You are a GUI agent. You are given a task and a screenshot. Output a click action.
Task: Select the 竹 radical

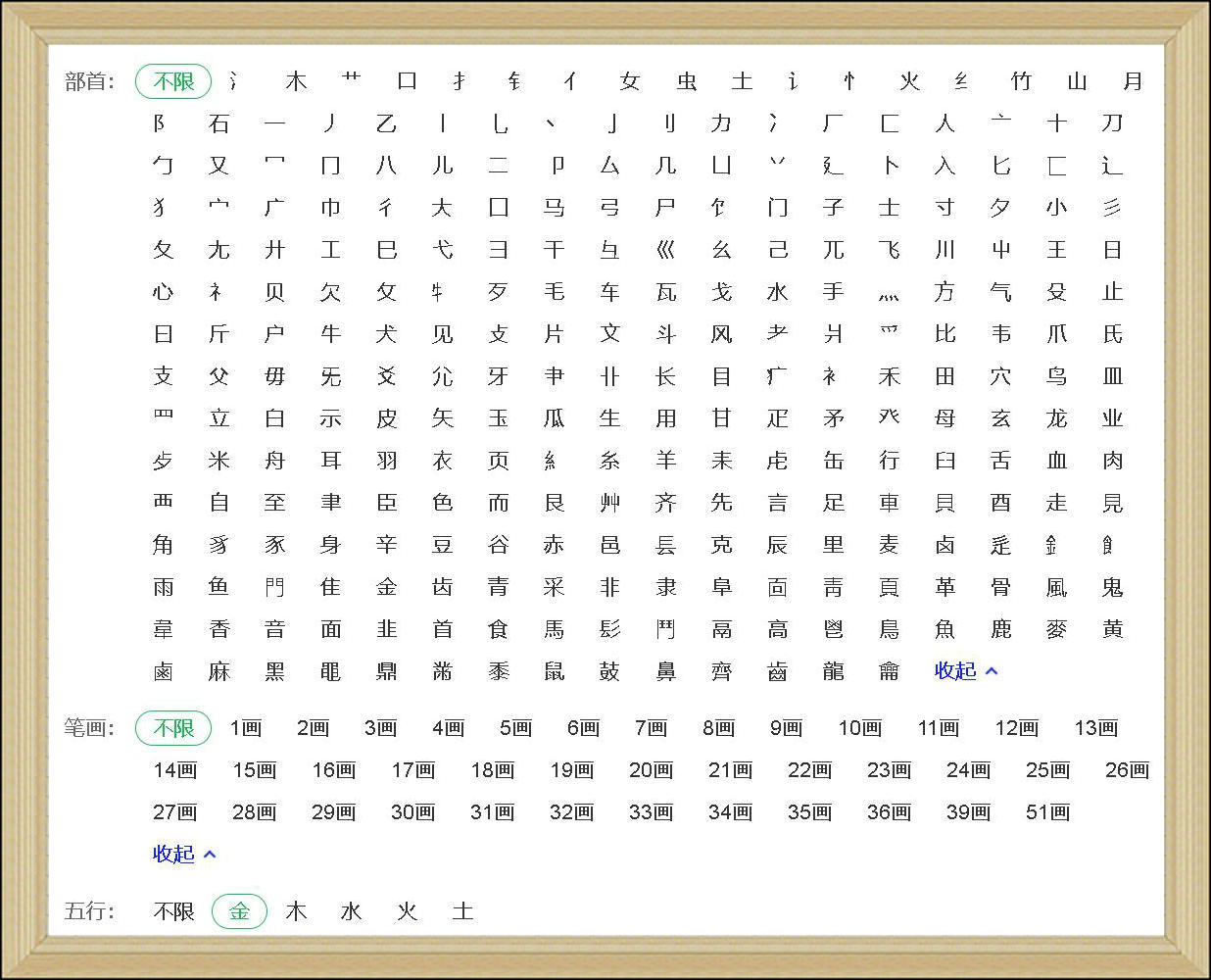coord(1021,81)
